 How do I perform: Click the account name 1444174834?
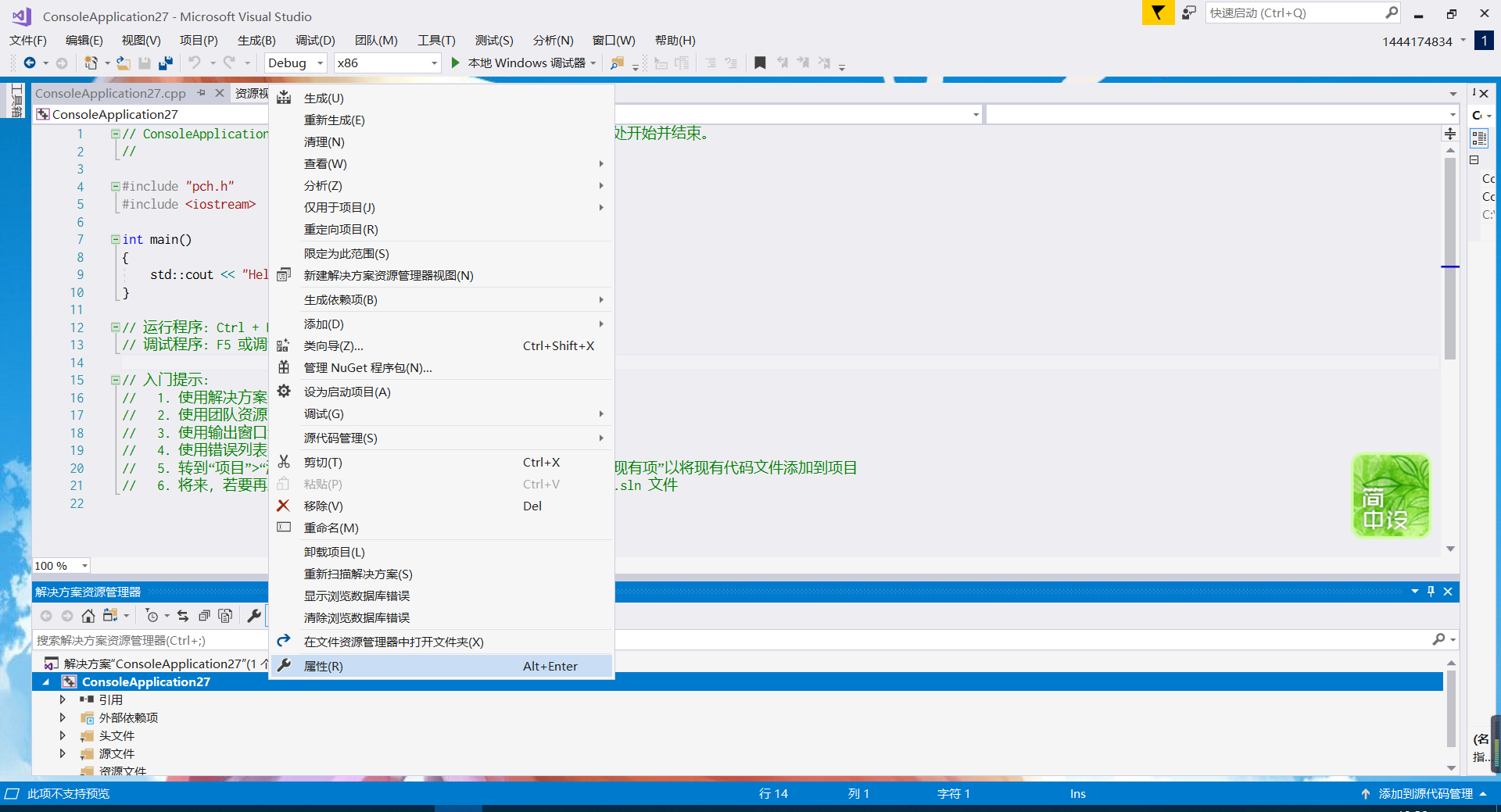[1417, 41]
